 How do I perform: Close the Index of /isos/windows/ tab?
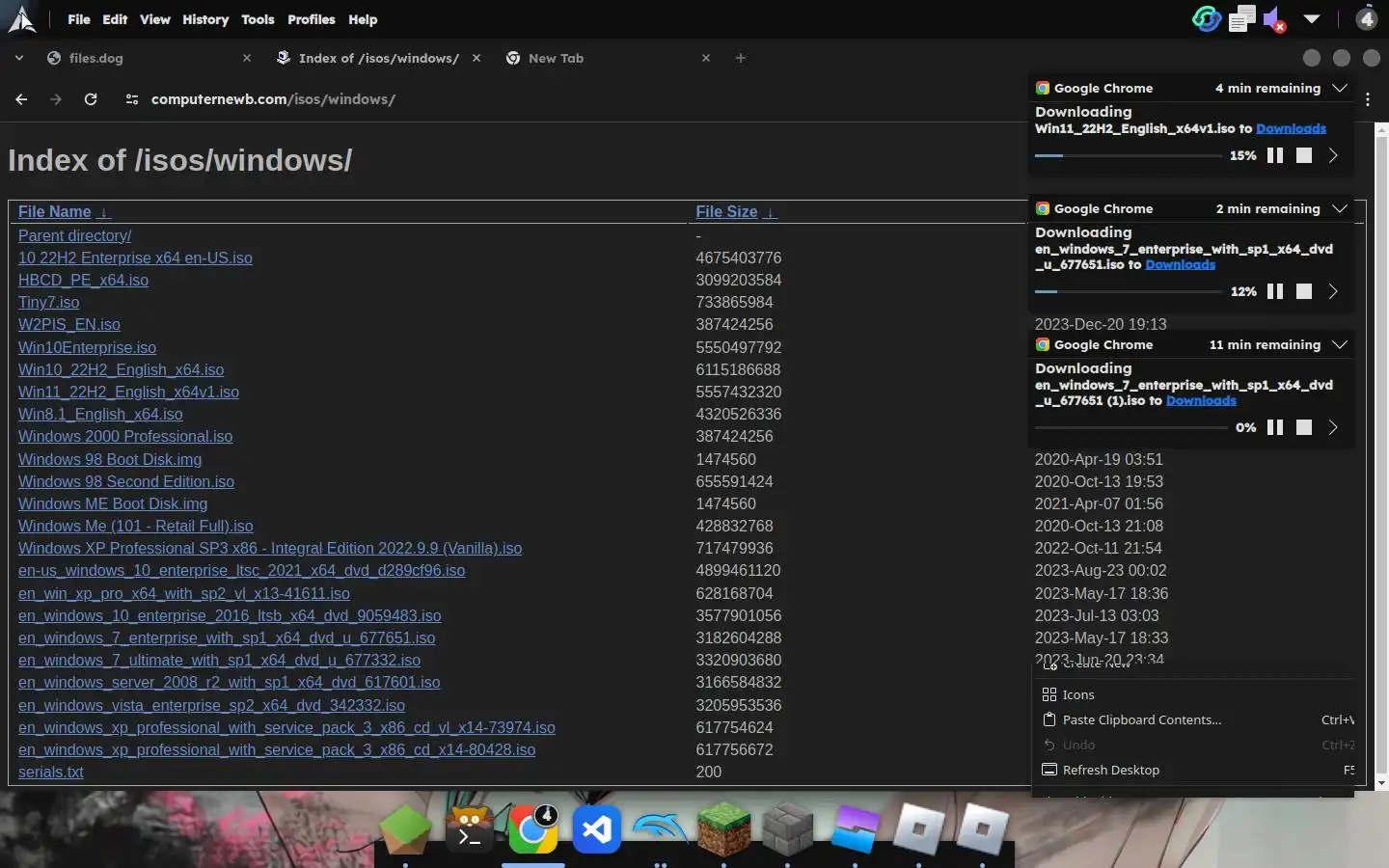(477, 58)
